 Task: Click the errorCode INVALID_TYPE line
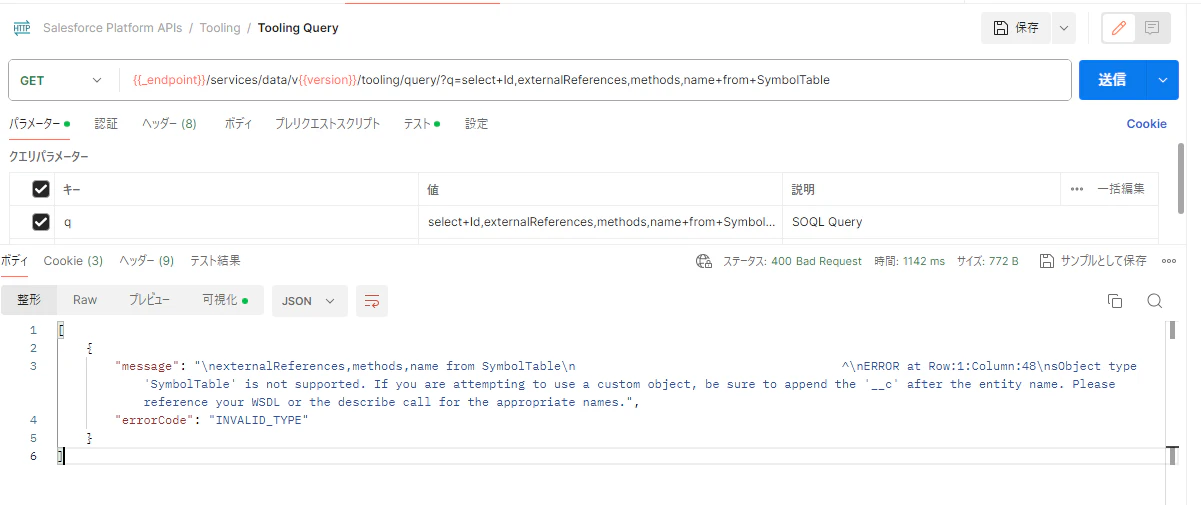(212, 420)
